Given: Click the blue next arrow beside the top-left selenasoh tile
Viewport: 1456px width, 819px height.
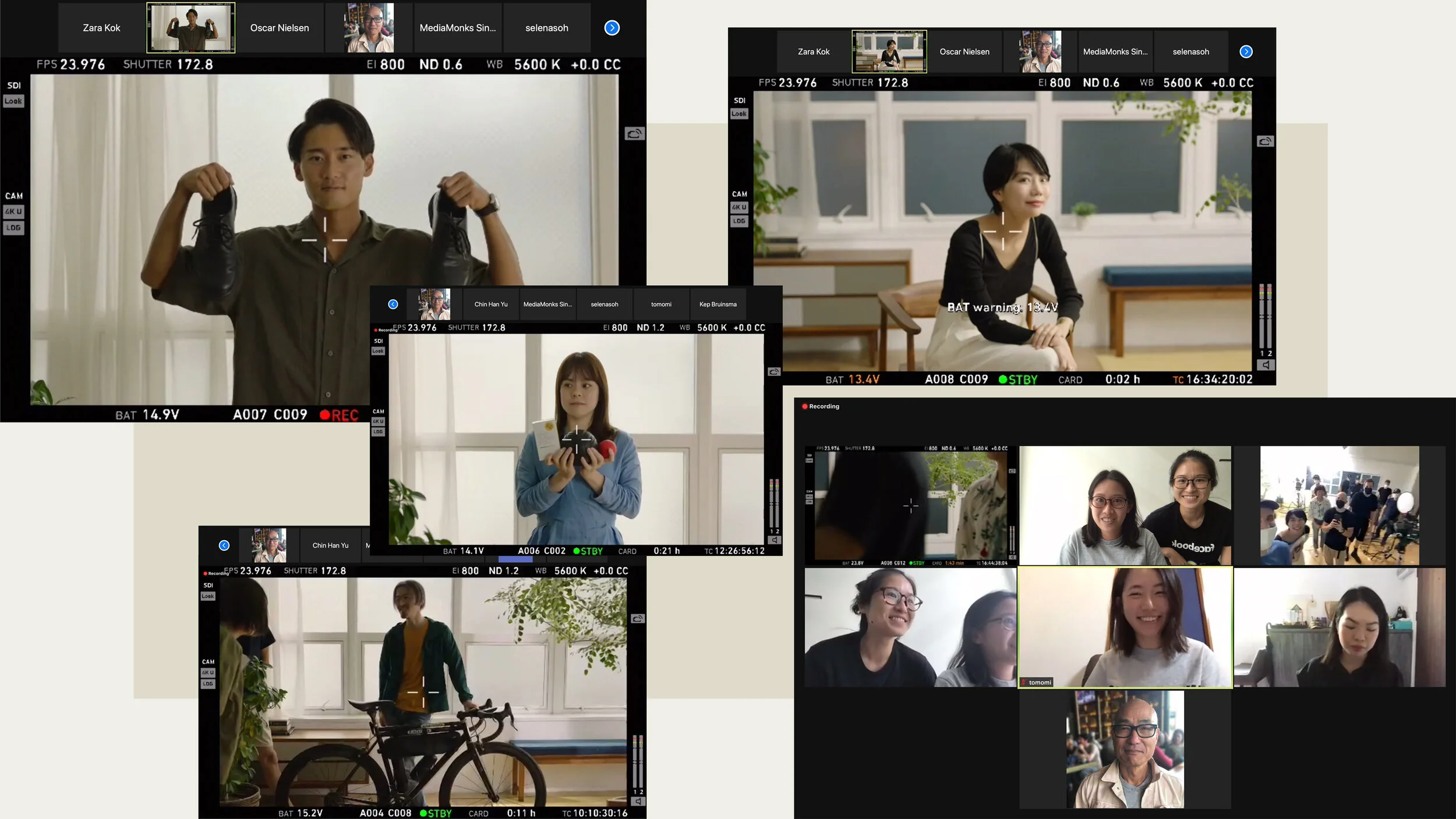Looking at the screenshot, I should pyautogui.click(x=612, y=28).
